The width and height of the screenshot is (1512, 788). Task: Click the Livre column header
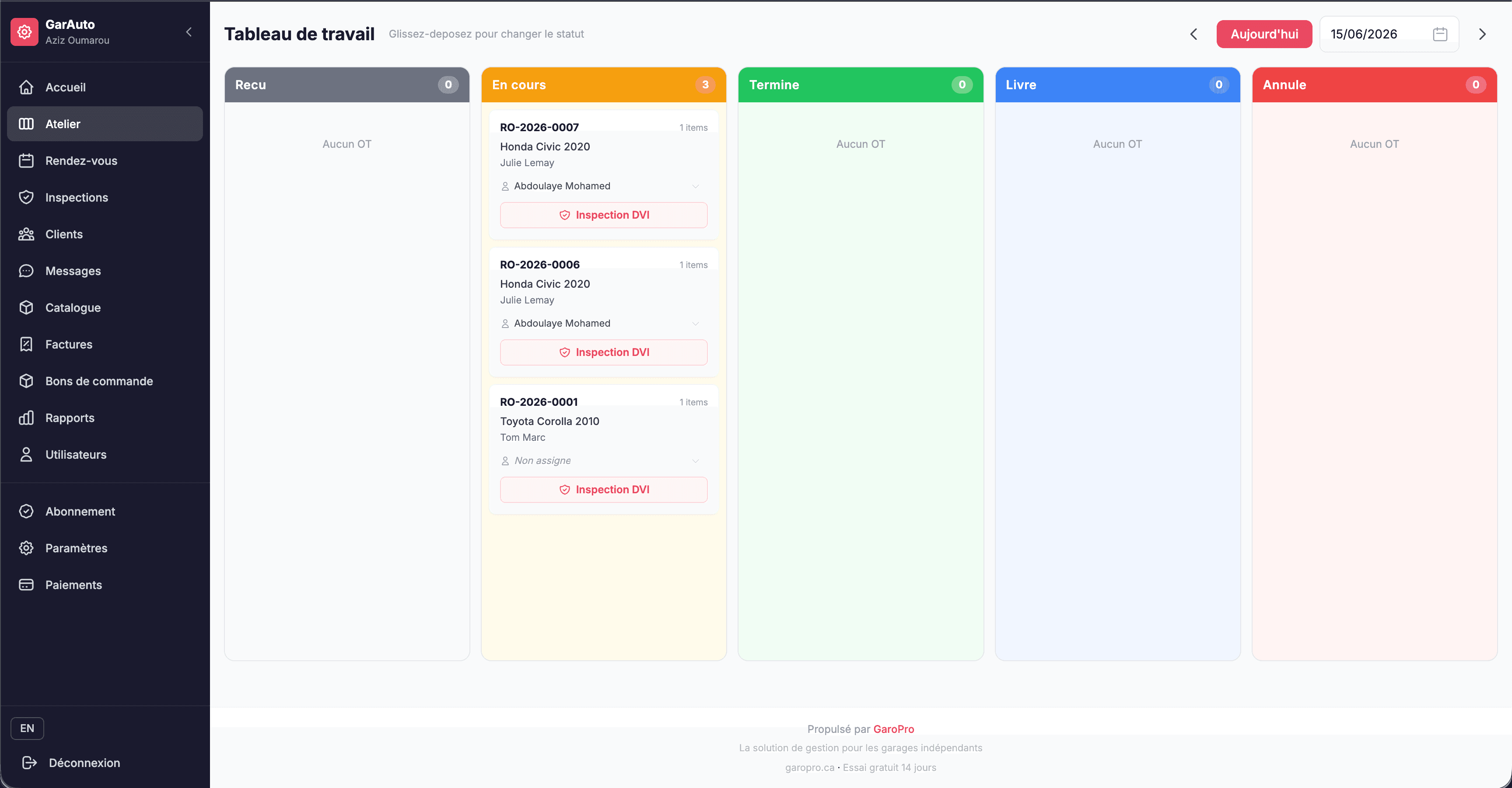tap(1117, 84)
